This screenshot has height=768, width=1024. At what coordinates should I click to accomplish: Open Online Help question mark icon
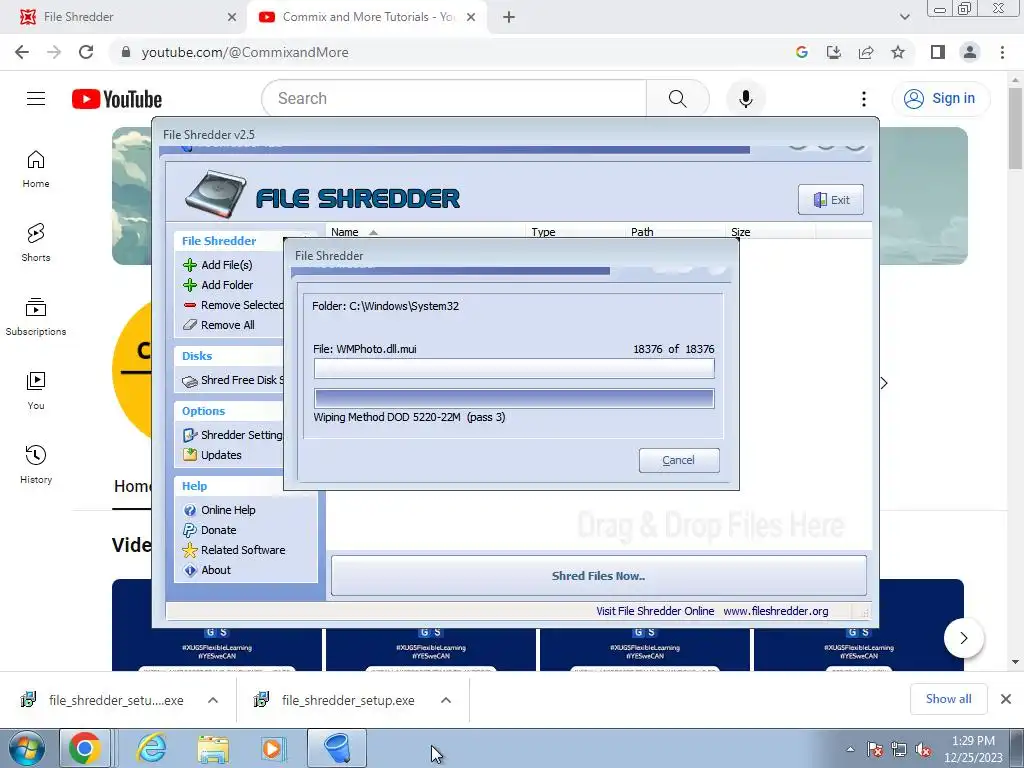(190, 510)
